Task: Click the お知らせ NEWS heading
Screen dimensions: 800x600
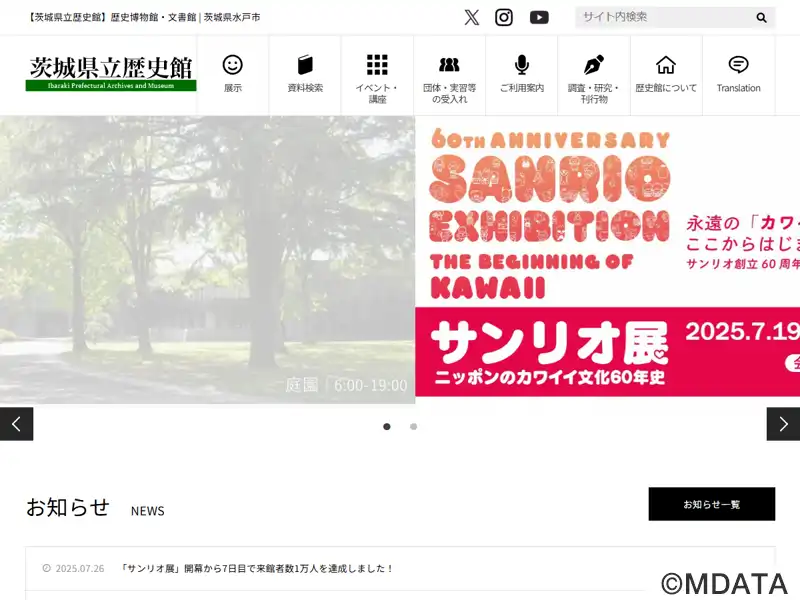Action: 95,508
